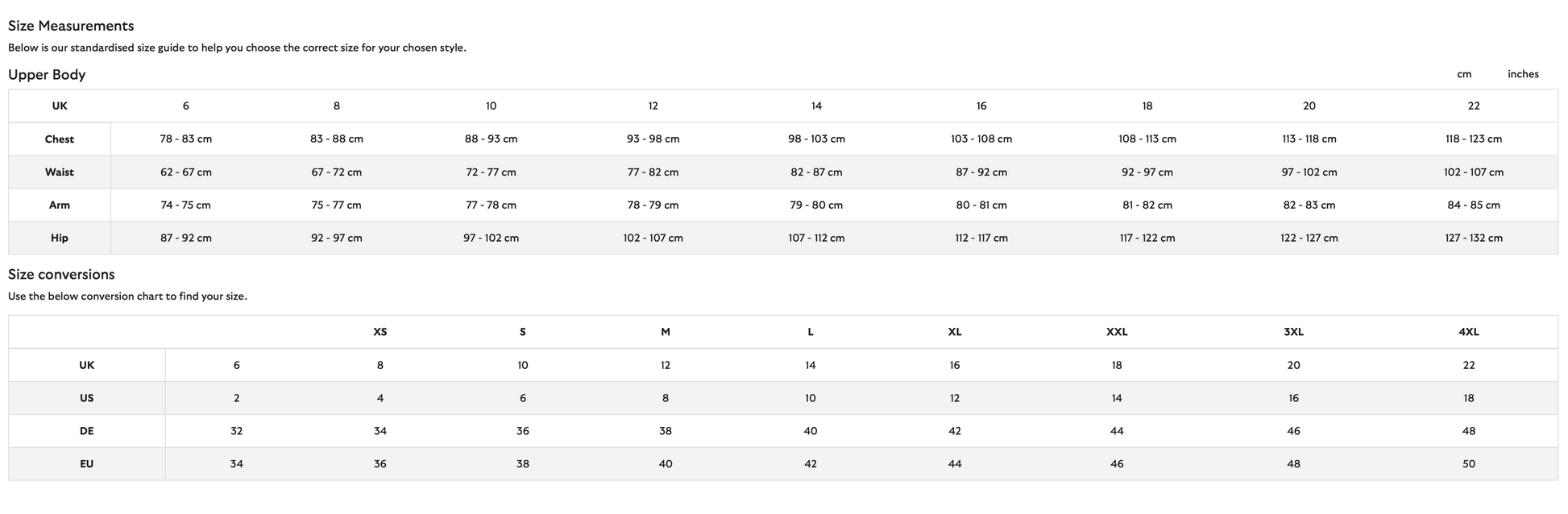
Task: Click hip measurement 127 - 132 cm
Action: [x=1473, y=238]
